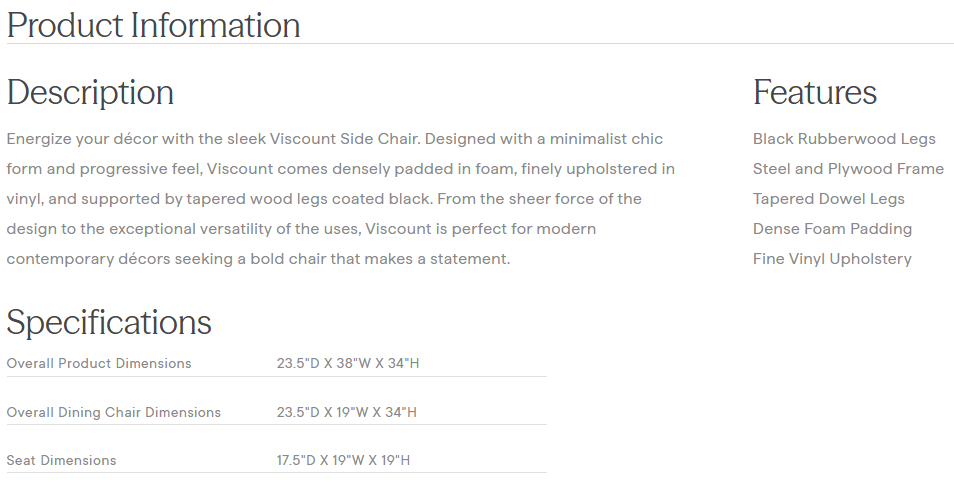Click the Tapered Dowel Legs feature
This screenshot has height=492, width=954.
coord(828,199)
